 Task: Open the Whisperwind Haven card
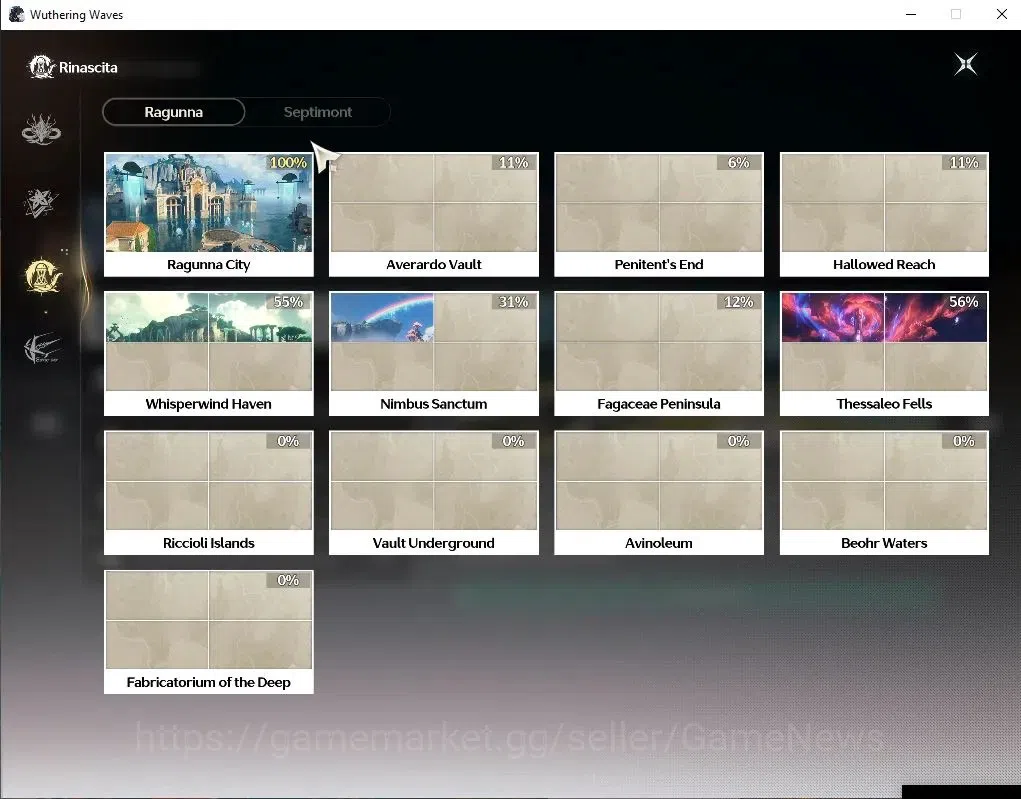tap(208, 354)
